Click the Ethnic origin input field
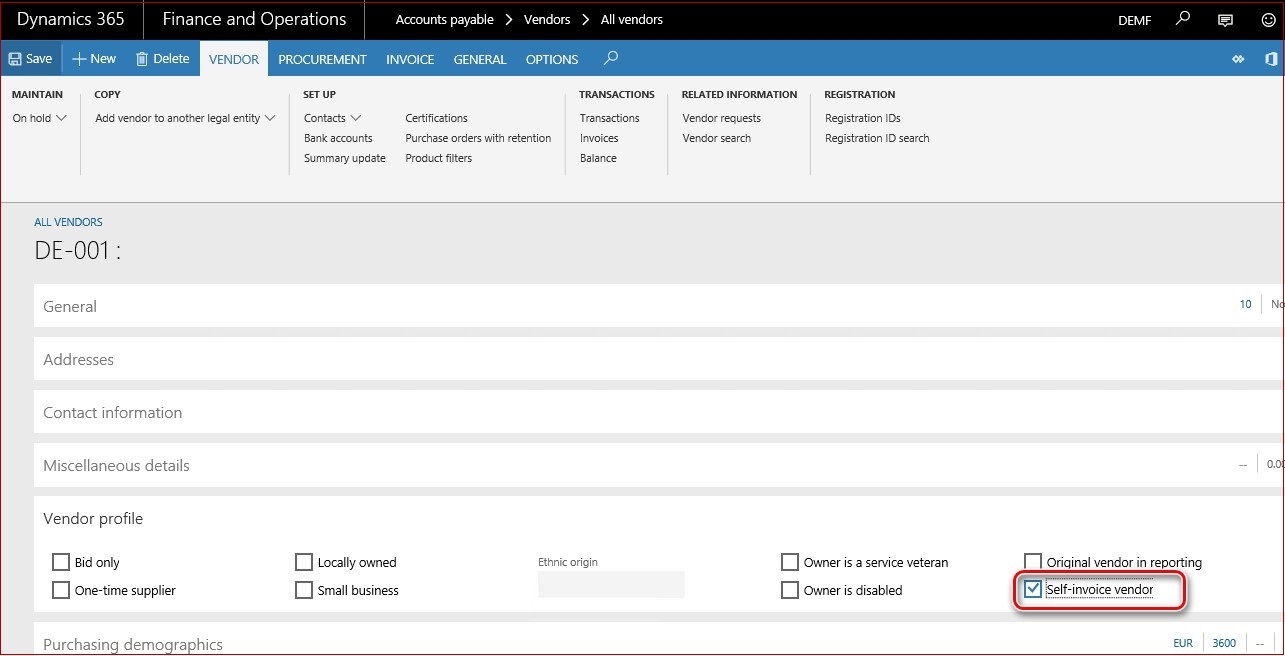Image resolution: width=1285 pixels, height=656 pixels. click(x=611, y=584)
